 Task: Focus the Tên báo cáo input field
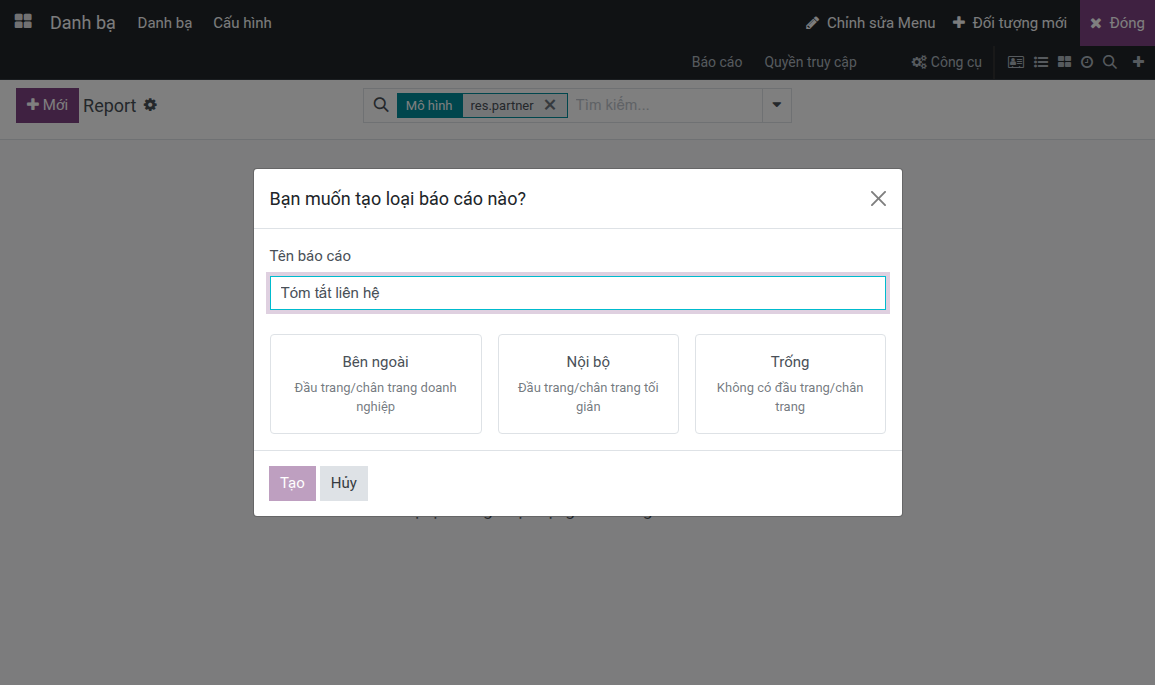tap(578, 293)
